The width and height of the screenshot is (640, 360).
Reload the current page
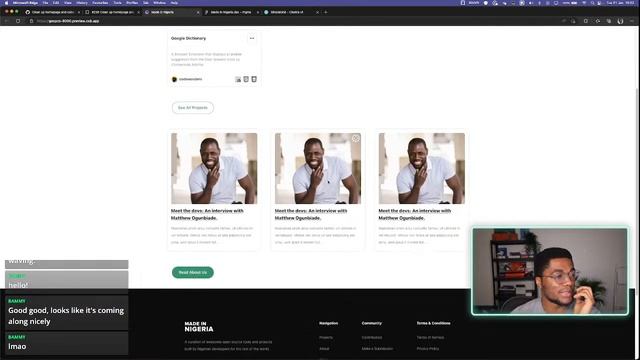click(x=18, y=21)
